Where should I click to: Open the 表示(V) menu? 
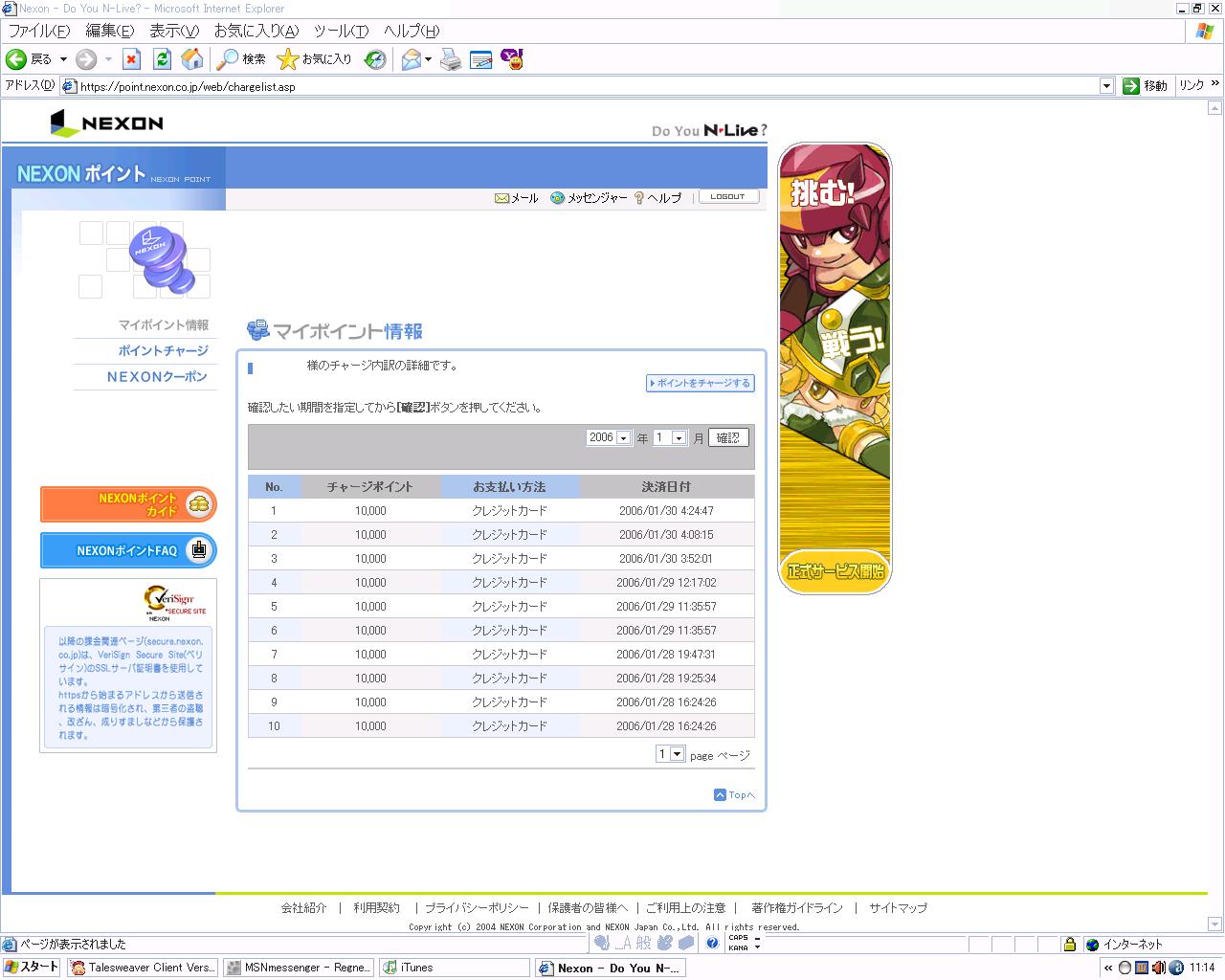click(174, 31)
